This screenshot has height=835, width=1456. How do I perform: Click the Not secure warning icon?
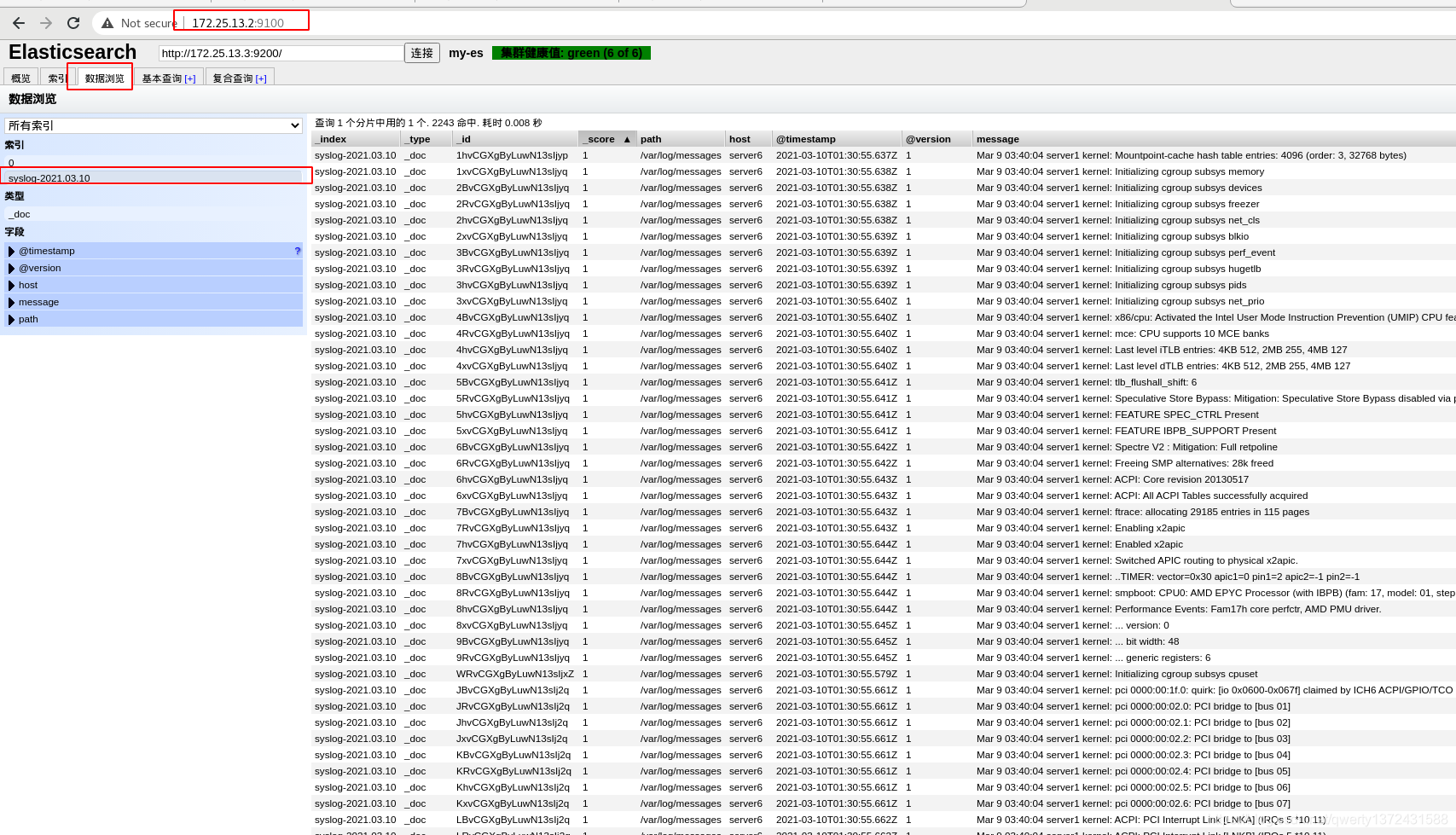tap(107, 23)
